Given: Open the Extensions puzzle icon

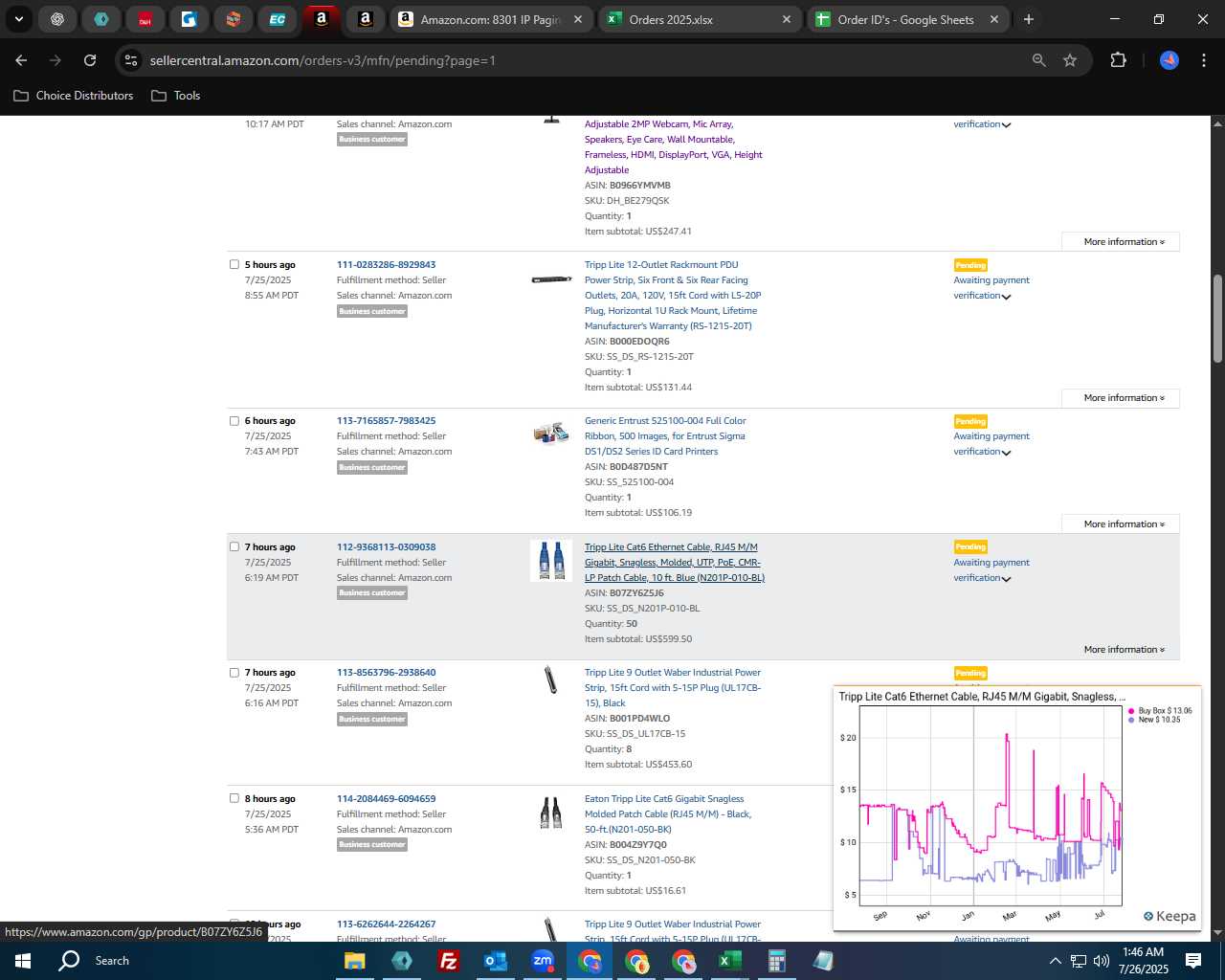Looking at the screenshot, I should (1118, 60).
